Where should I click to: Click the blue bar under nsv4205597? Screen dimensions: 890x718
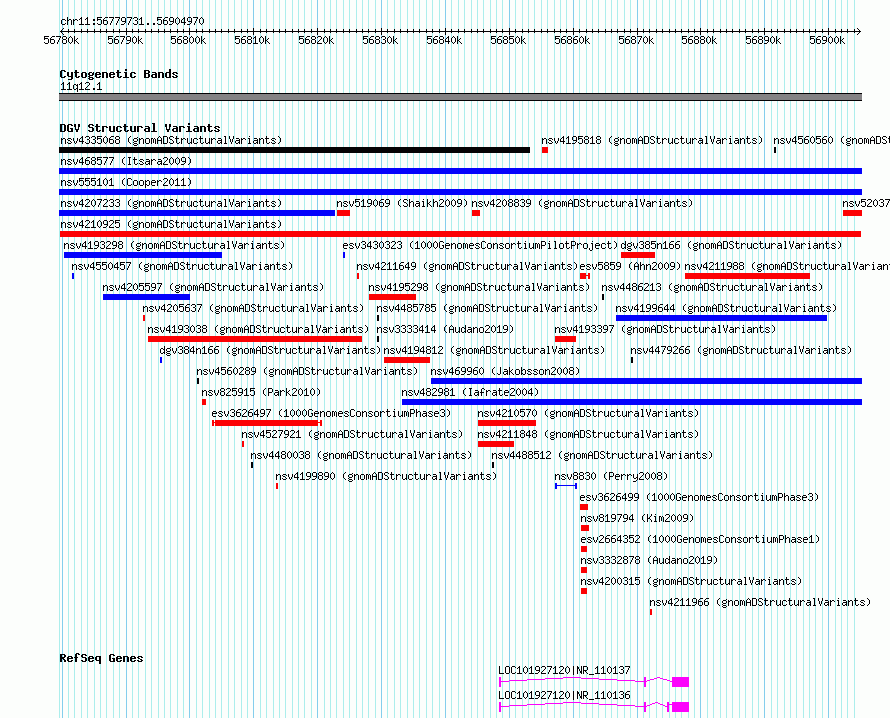click(x=146, y=297)
